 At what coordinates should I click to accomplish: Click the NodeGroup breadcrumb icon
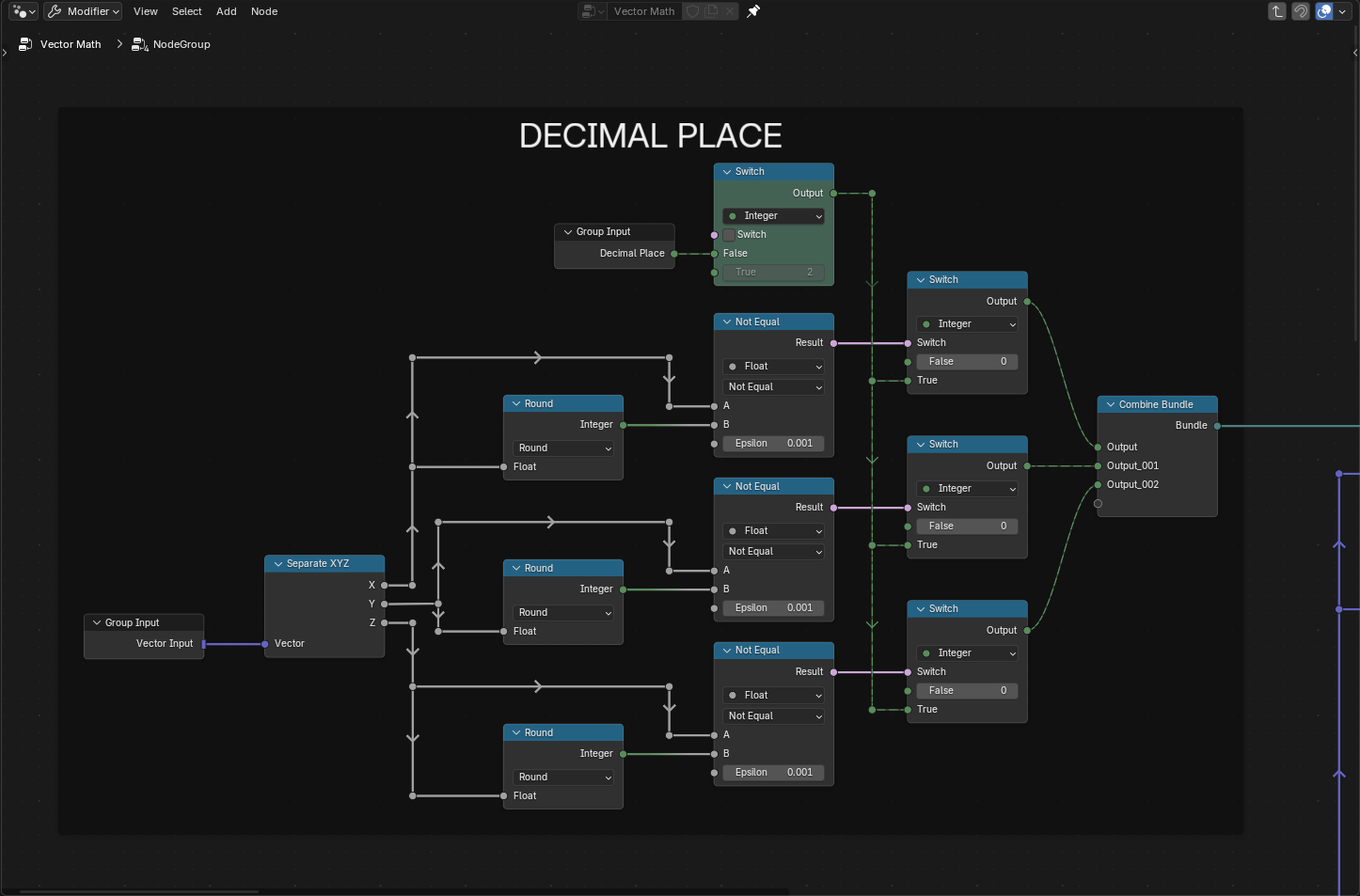coord(140,44)
